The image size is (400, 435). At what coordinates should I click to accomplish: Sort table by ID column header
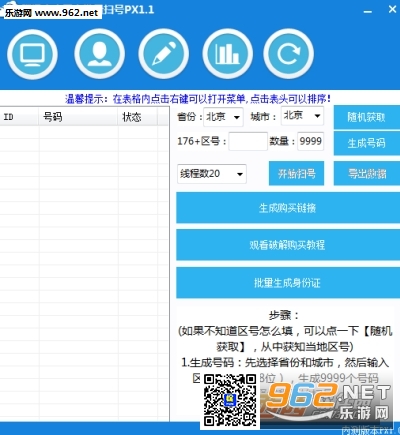pos(19,117)
